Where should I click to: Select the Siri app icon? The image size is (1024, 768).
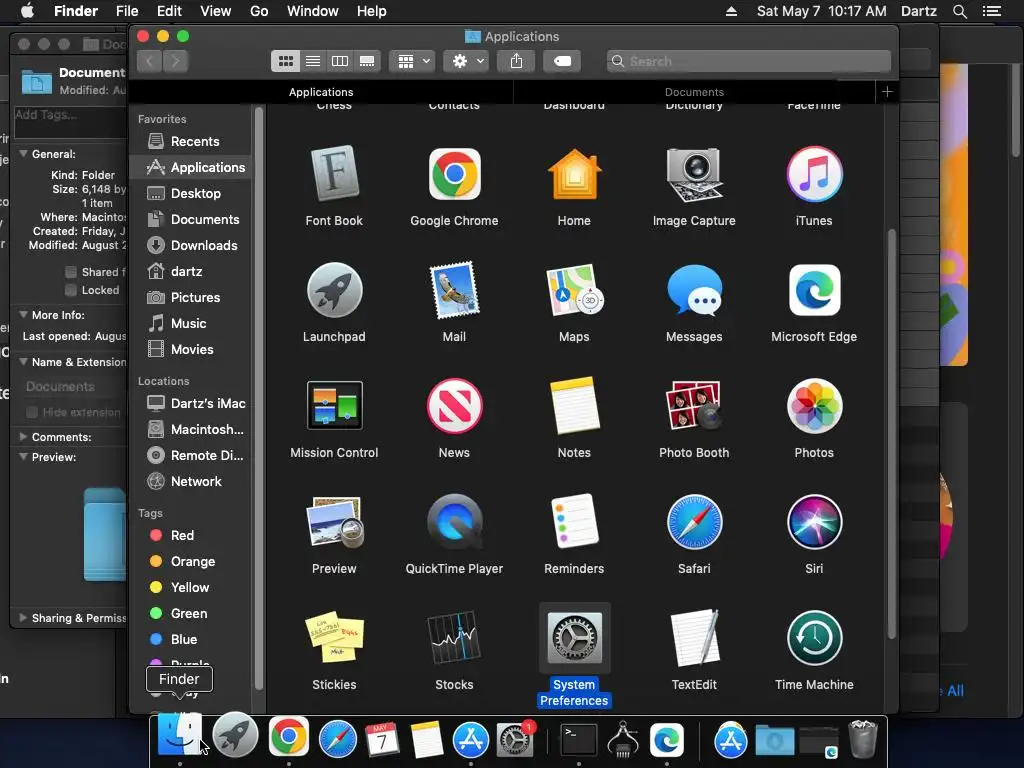[814, 522]
